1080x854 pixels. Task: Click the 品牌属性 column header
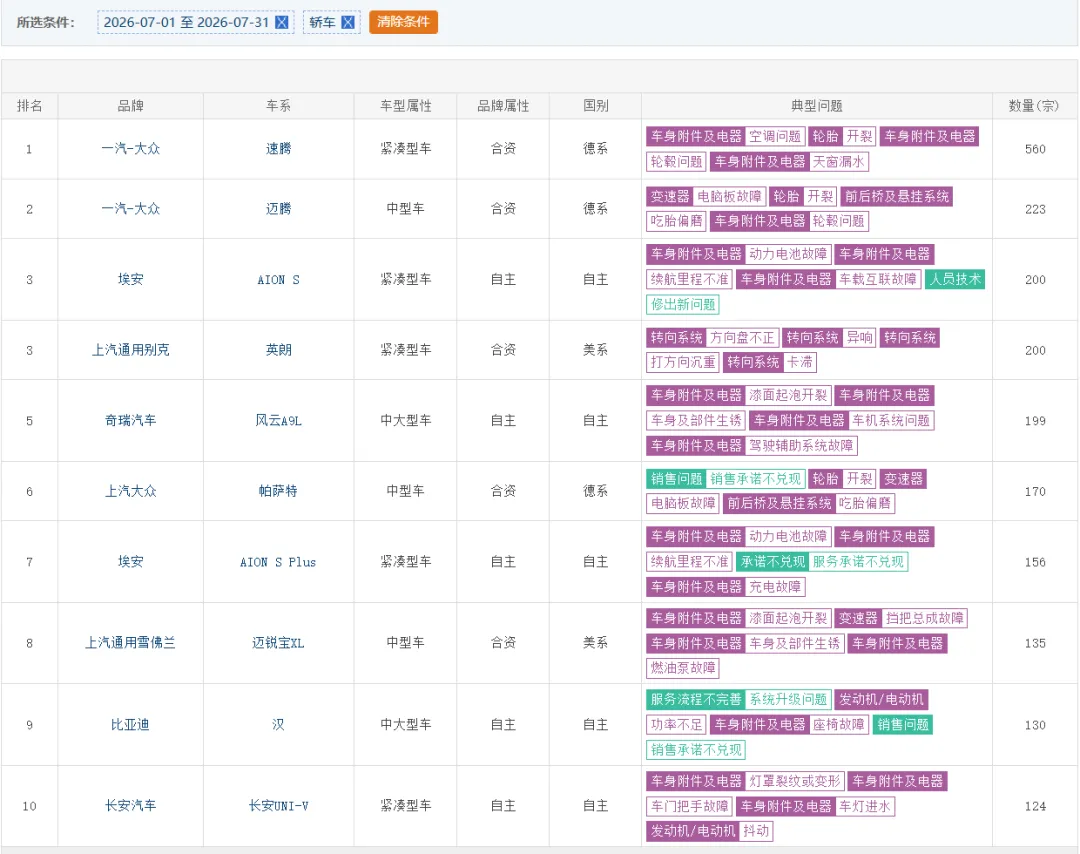(x=503, y=106)
